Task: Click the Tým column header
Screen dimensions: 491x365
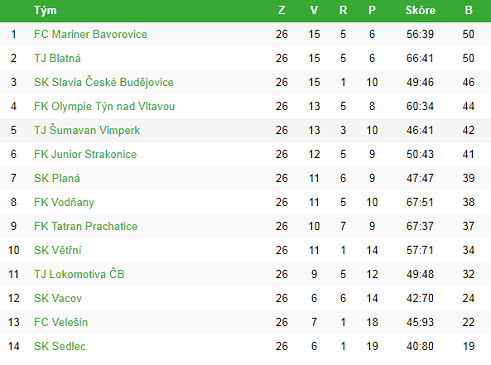Action: pos(45,11)
